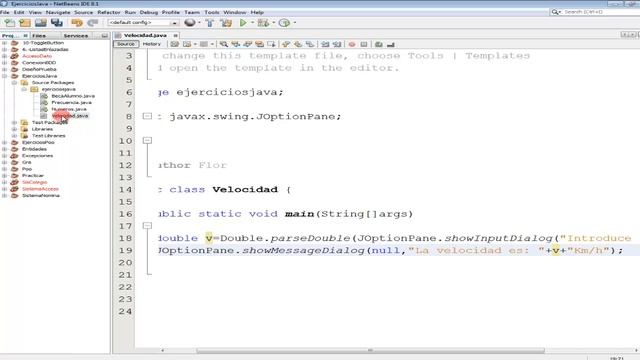Click the Uncomment code icon
This screenshot has height=360, width=640.
pos(391,44)
